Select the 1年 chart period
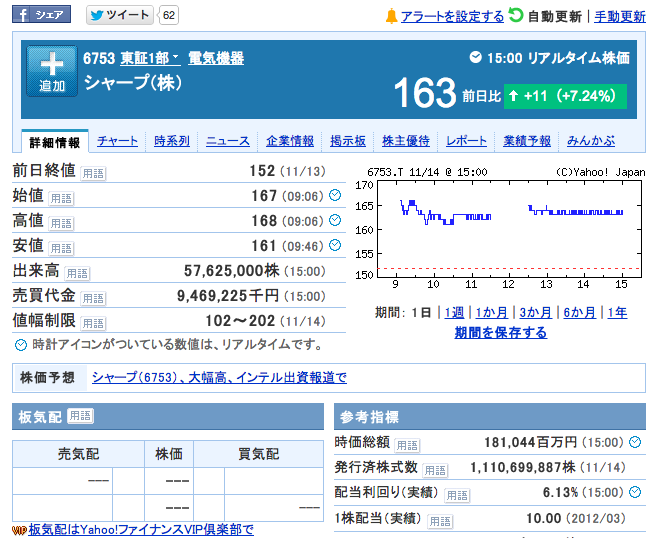 617,313
